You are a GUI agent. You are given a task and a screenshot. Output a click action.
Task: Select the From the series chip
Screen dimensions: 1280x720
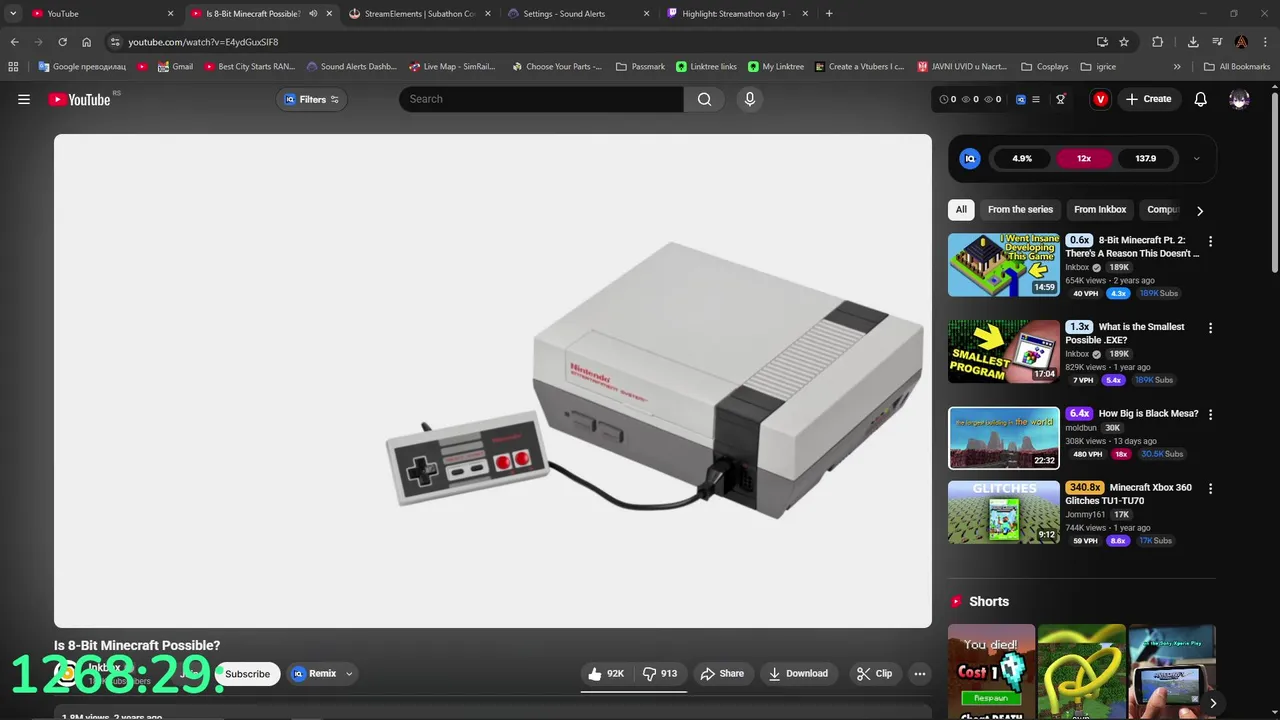(1020, 210)
